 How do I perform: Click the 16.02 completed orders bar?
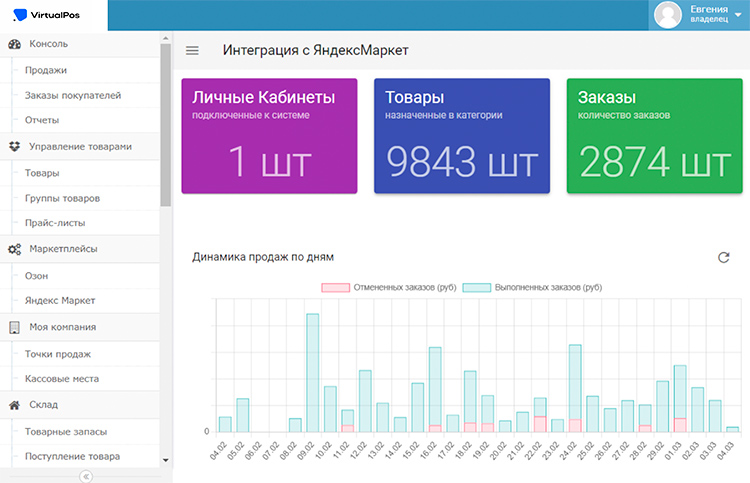435,385
